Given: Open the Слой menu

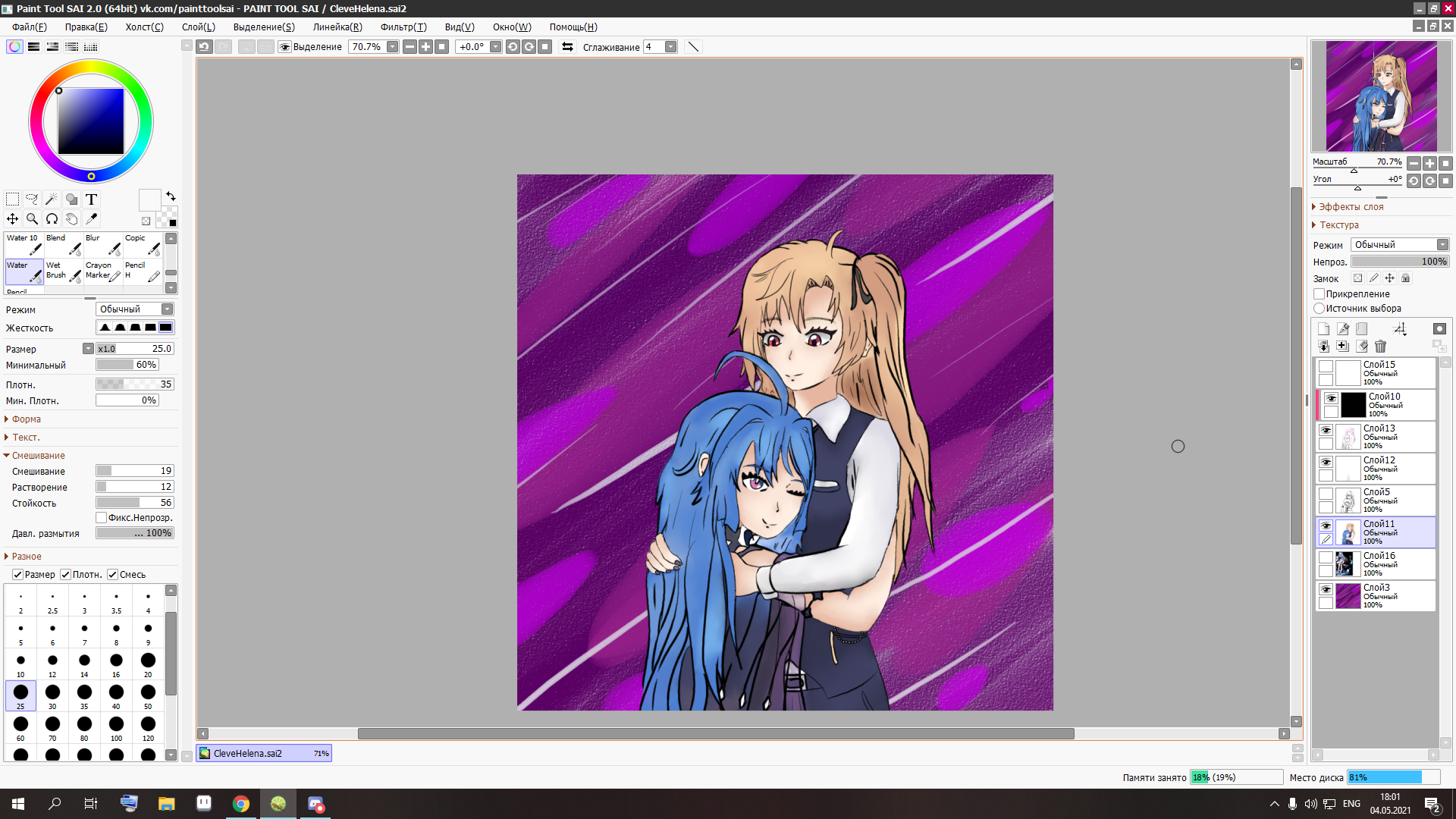Looking at the screenshot, I should [x=198, y=27].
